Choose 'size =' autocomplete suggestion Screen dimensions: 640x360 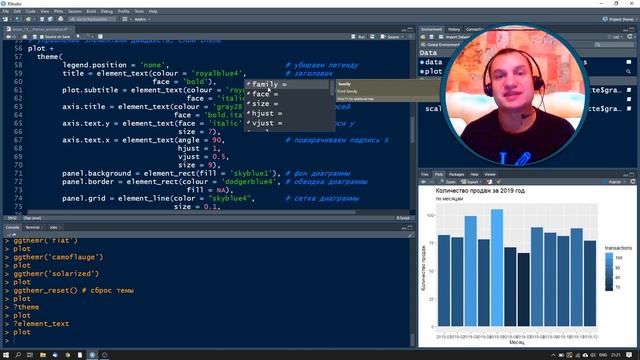(x=288, y=104)
